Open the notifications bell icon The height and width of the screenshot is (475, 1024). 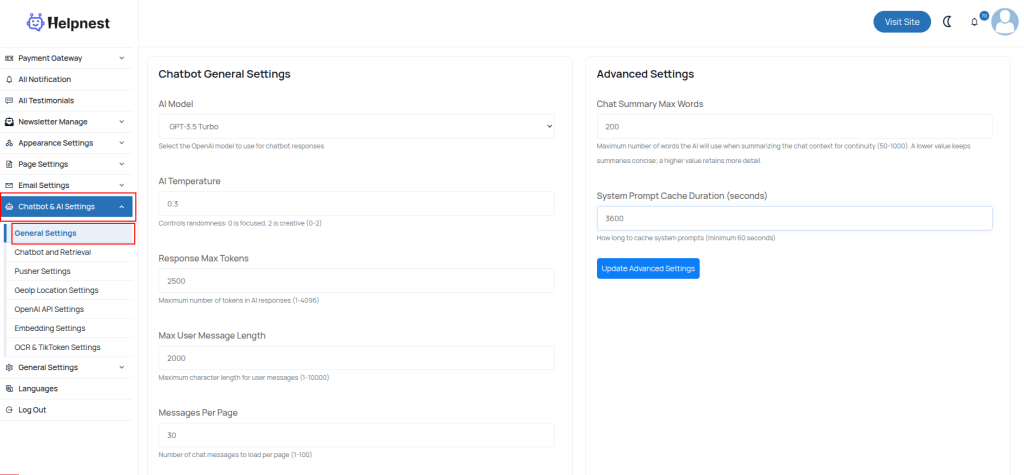click(x=975, y=22)
